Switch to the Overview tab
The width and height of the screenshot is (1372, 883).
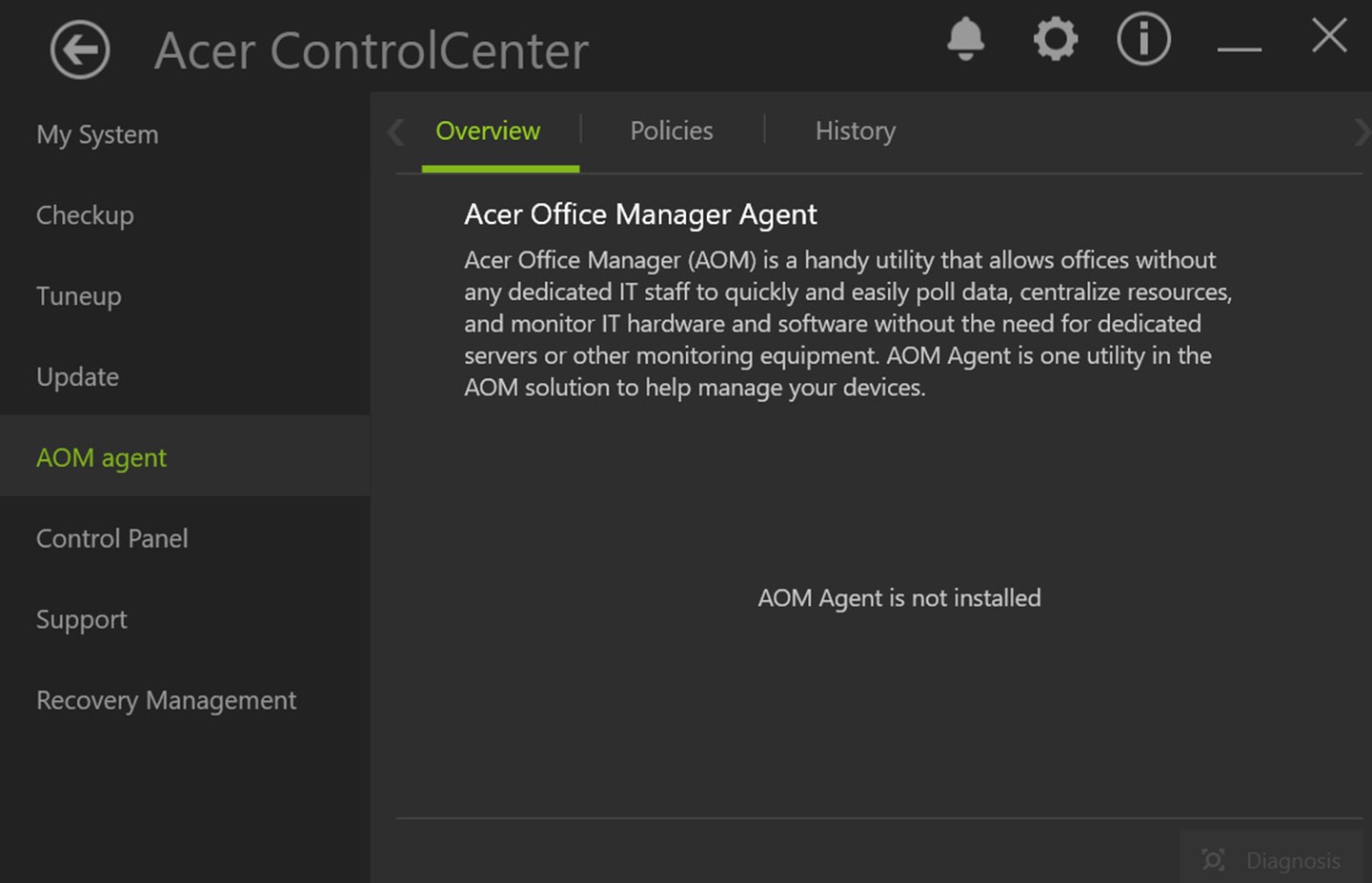click(488, 131)
